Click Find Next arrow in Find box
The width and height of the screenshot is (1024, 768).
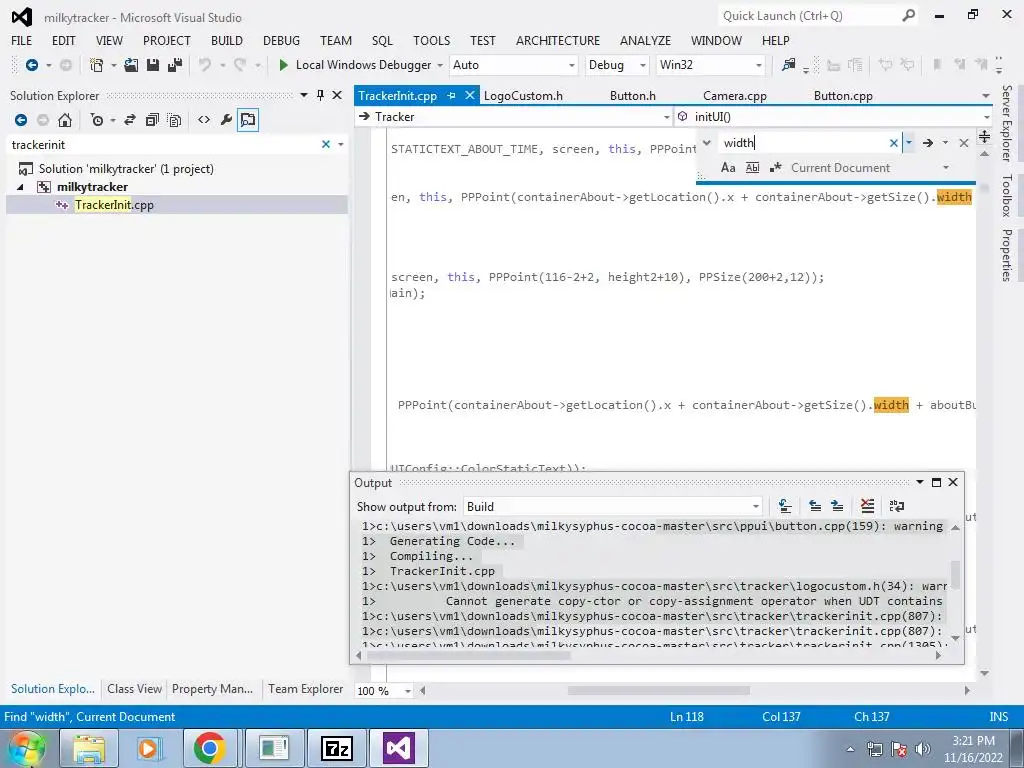point(927,143)
